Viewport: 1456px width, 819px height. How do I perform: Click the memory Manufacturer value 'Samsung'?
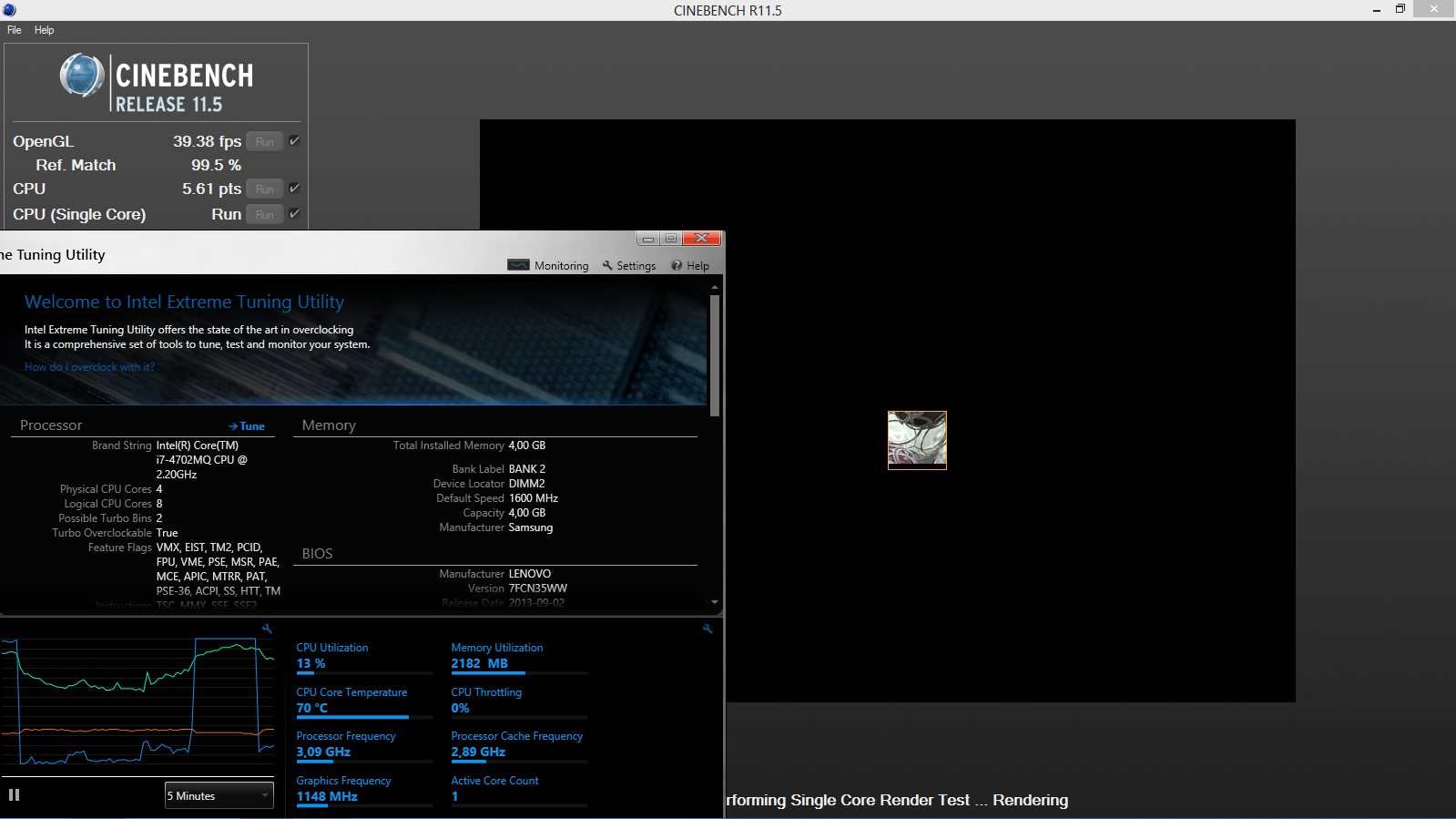531,527
